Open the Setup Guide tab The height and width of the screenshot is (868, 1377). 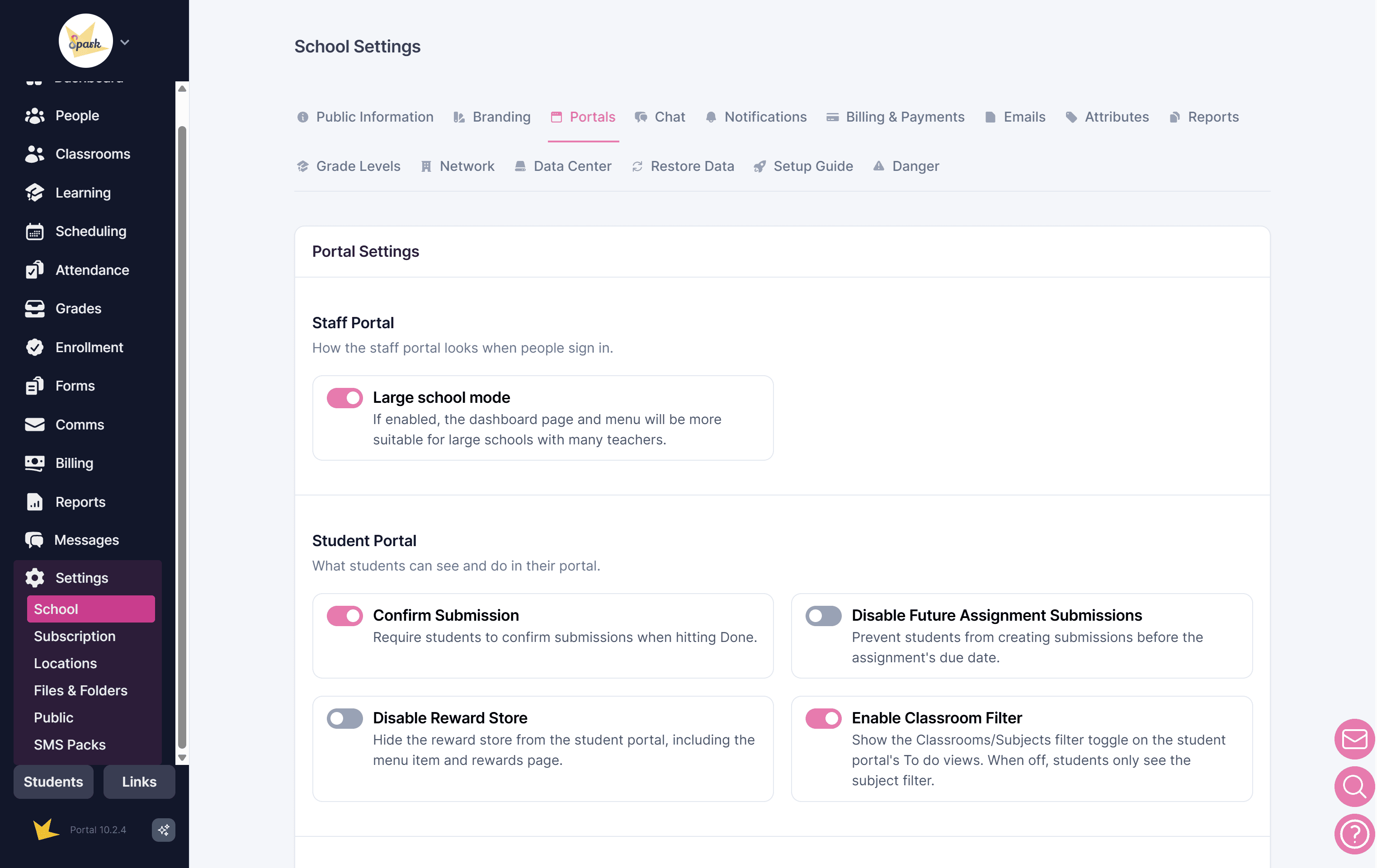[x=803, y=166]
